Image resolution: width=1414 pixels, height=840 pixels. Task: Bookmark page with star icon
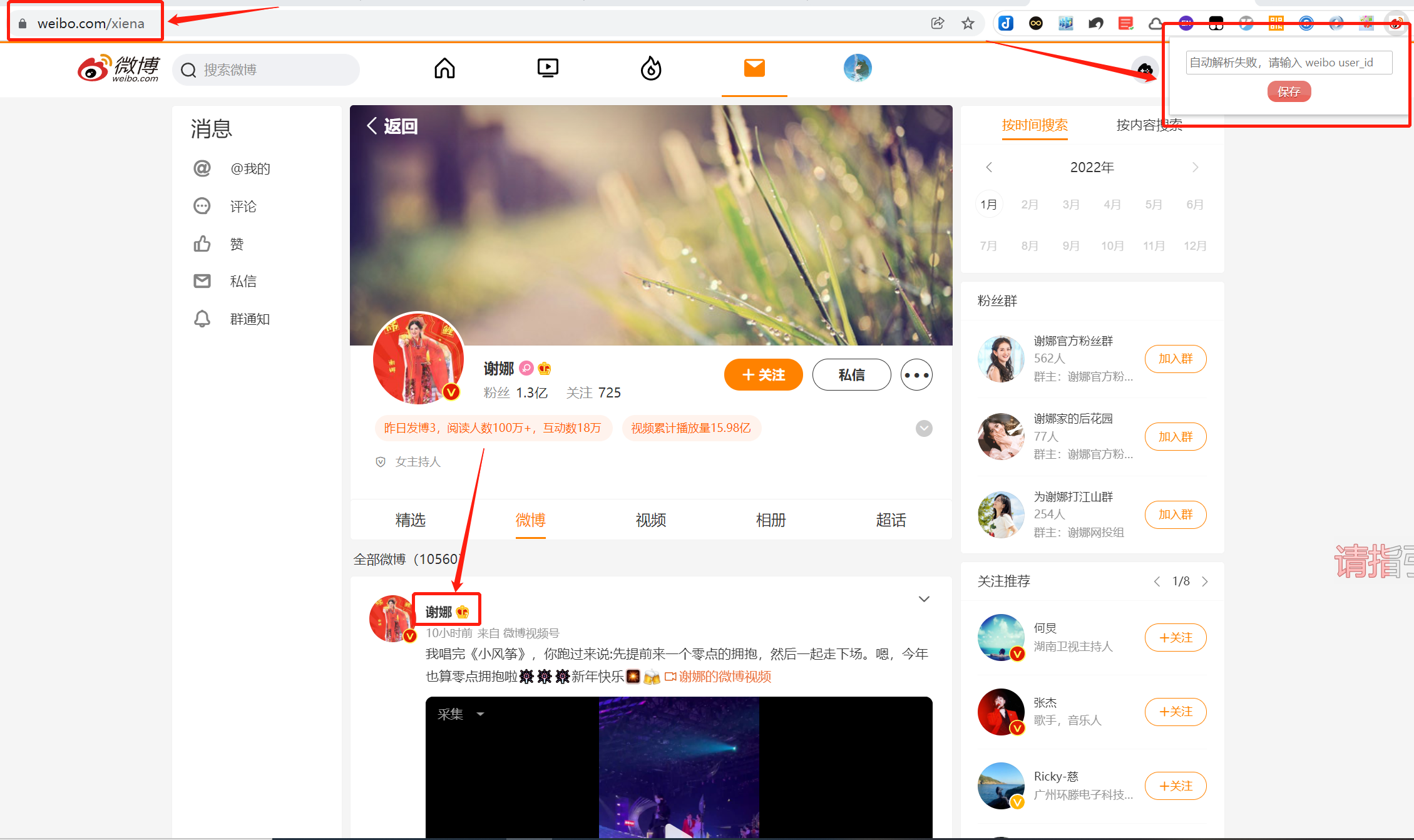[x=968, y=24]
